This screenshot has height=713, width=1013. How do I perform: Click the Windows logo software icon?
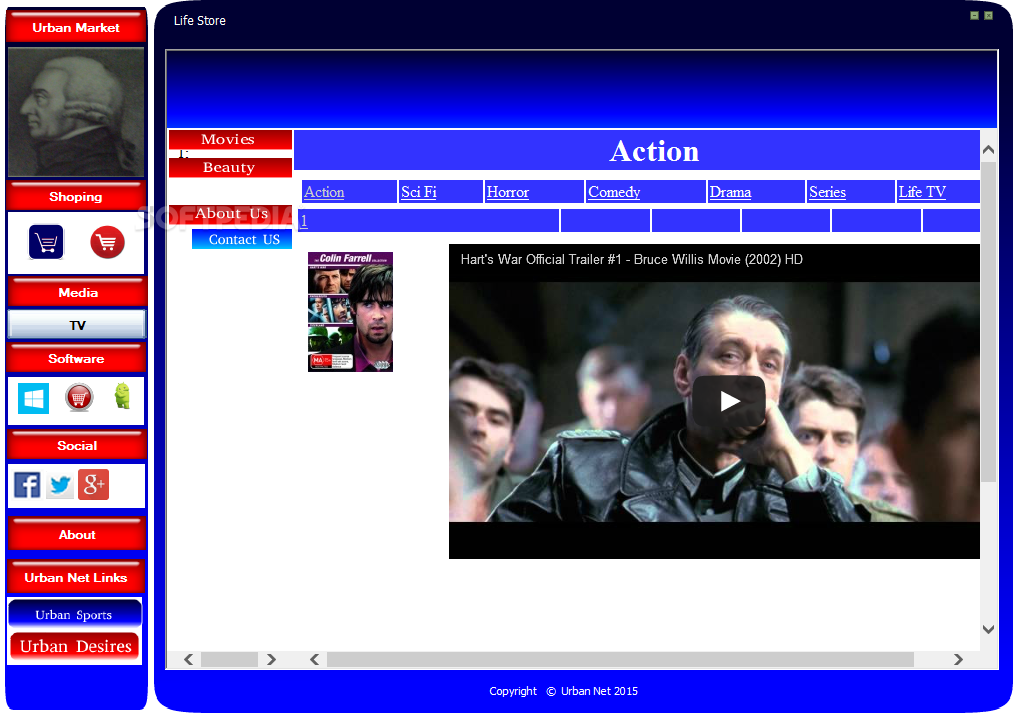coord(34,398)
